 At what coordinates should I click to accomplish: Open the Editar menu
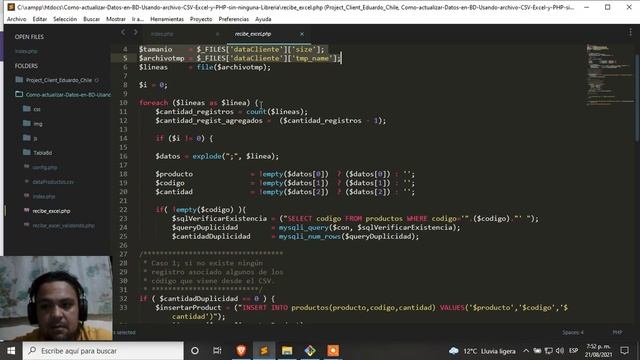tap(40, 19)
